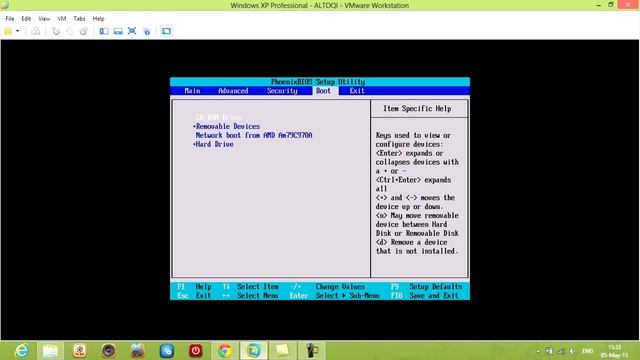This screenshot has width=640, height=360.
Task: Click the Send Ctrl+Alt+Del toolbar icon
Action: pos(36,31)
